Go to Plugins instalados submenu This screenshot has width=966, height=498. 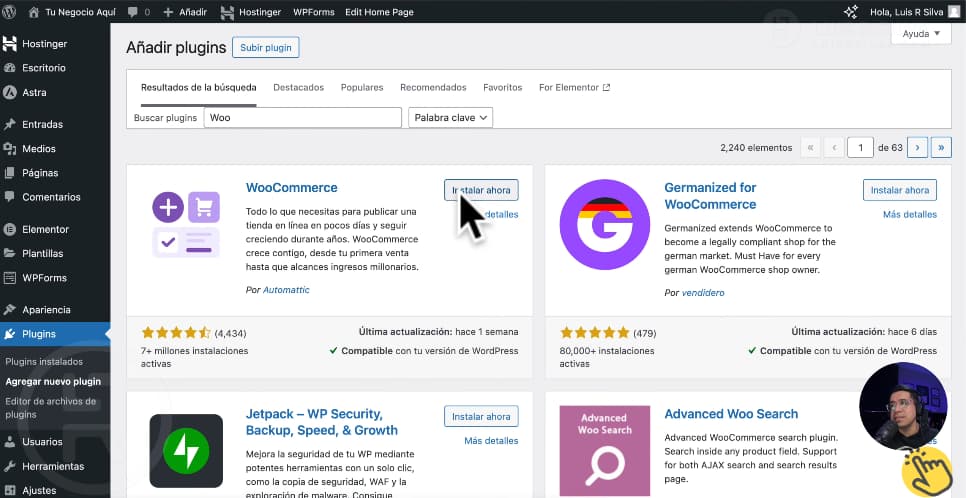click(44, 362)
